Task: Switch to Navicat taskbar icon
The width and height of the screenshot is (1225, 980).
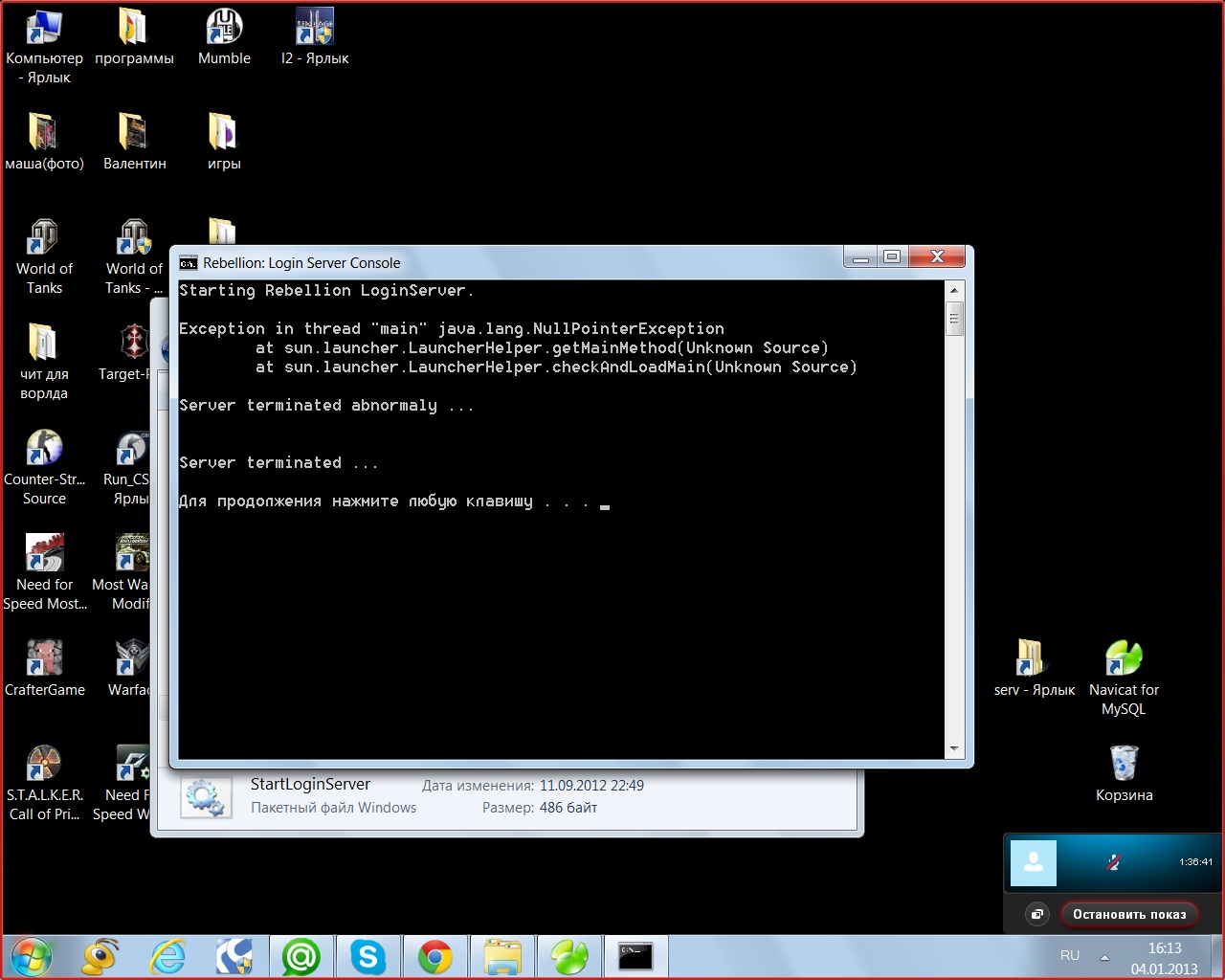Action: (x=569, y=956)
